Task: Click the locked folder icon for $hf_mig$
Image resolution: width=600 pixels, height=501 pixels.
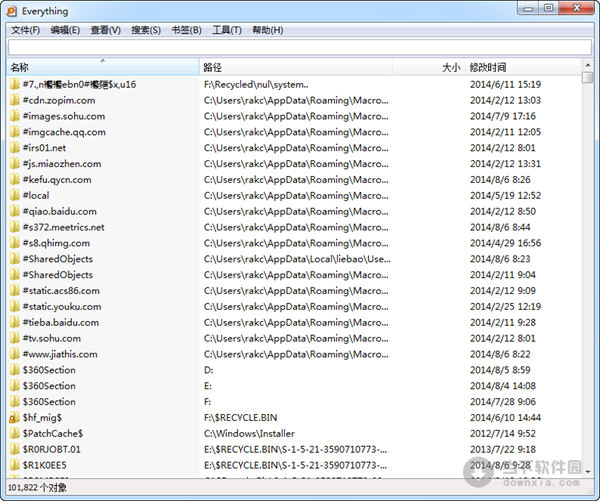Action: 14,417
